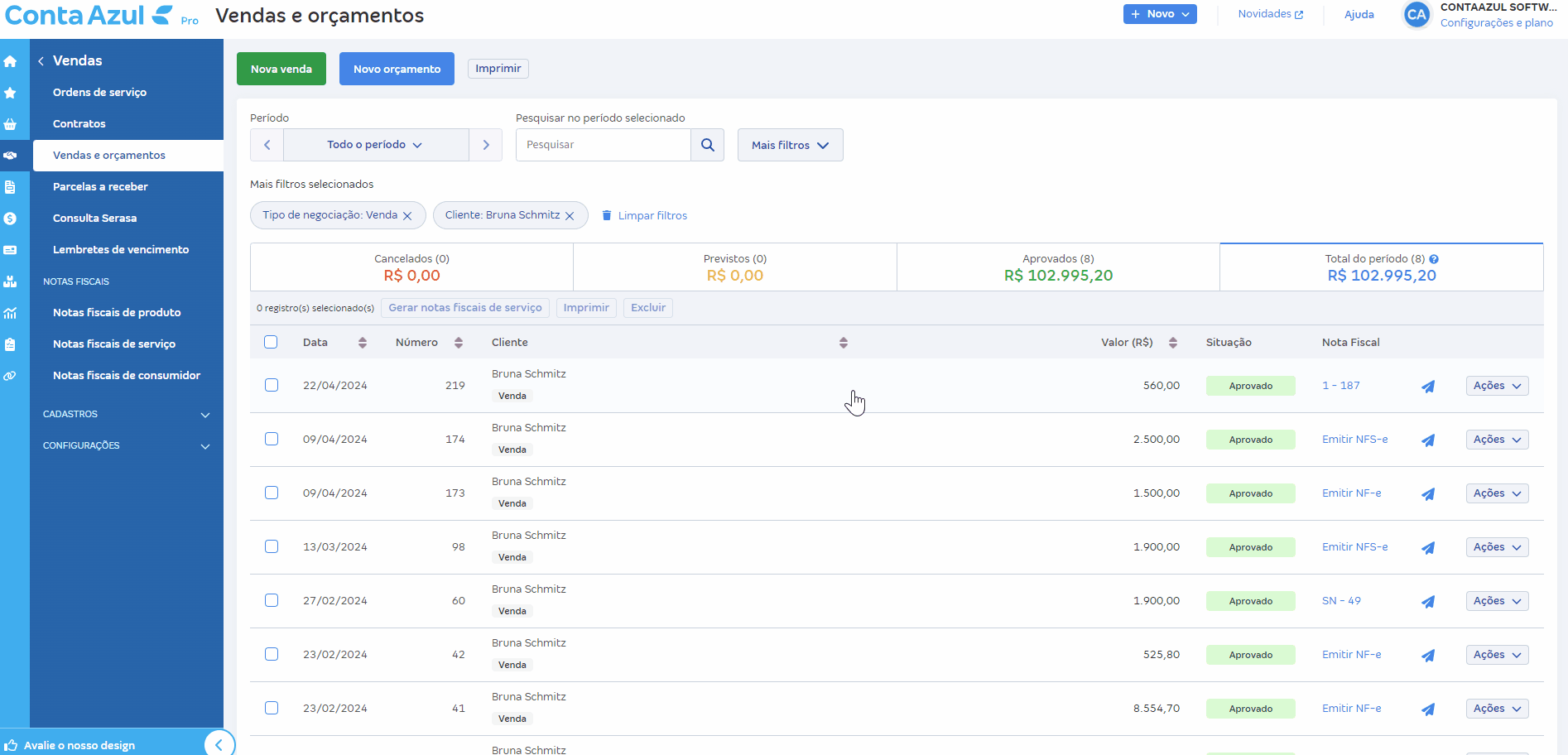Viewport: 1568px width, 755px height.
Task: Open the Novidades link
Action: click(1270, 14)
